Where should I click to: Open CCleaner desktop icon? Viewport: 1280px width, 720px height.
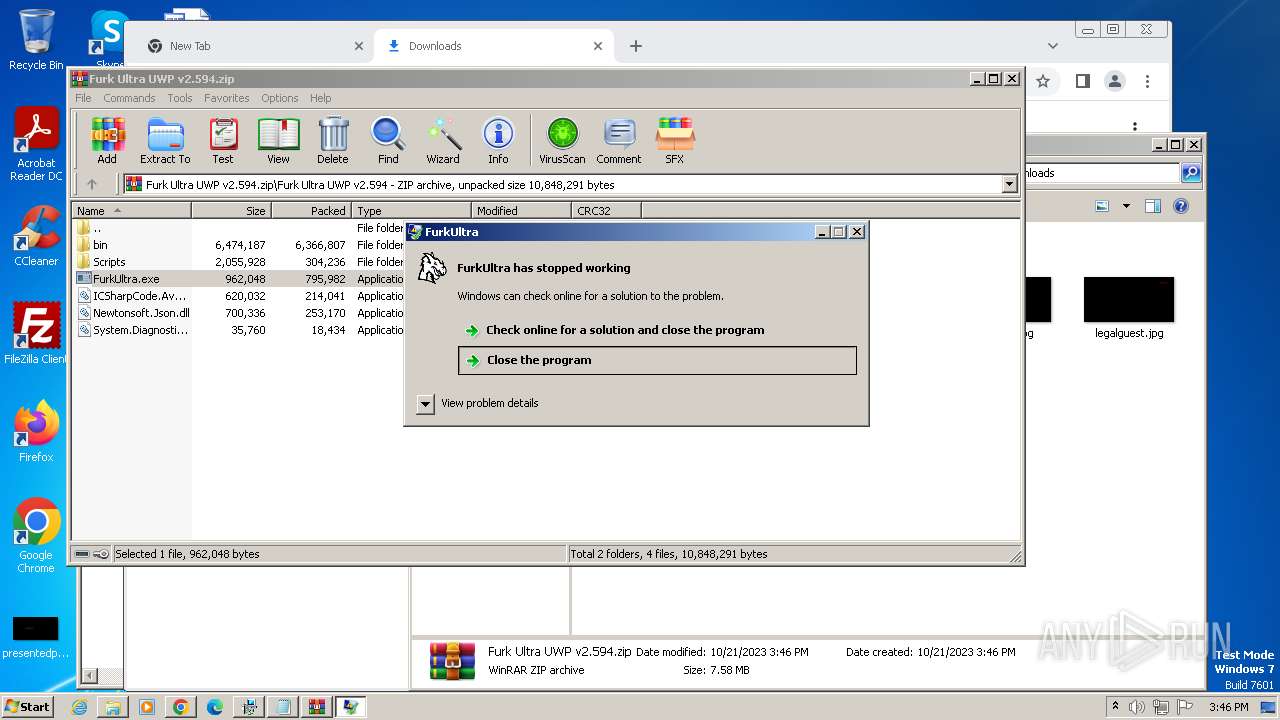pyautogui.click(x=36, y=236)
